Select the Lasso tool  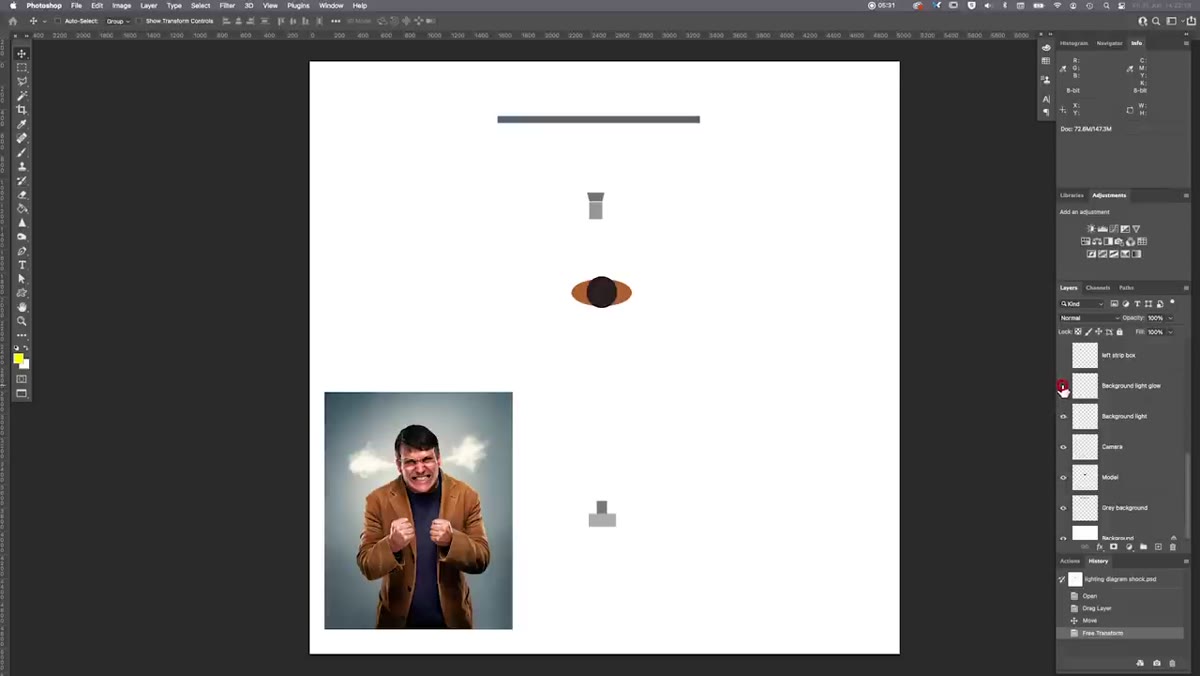(22, 81)
